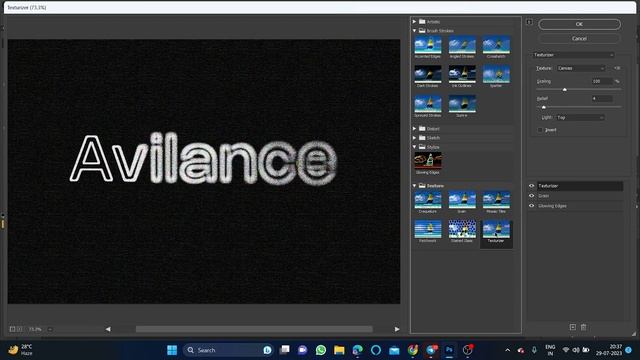Cancel the Filter Gallery dialog
Viewport: 640px width, 360px height.
tap(579, 38)
